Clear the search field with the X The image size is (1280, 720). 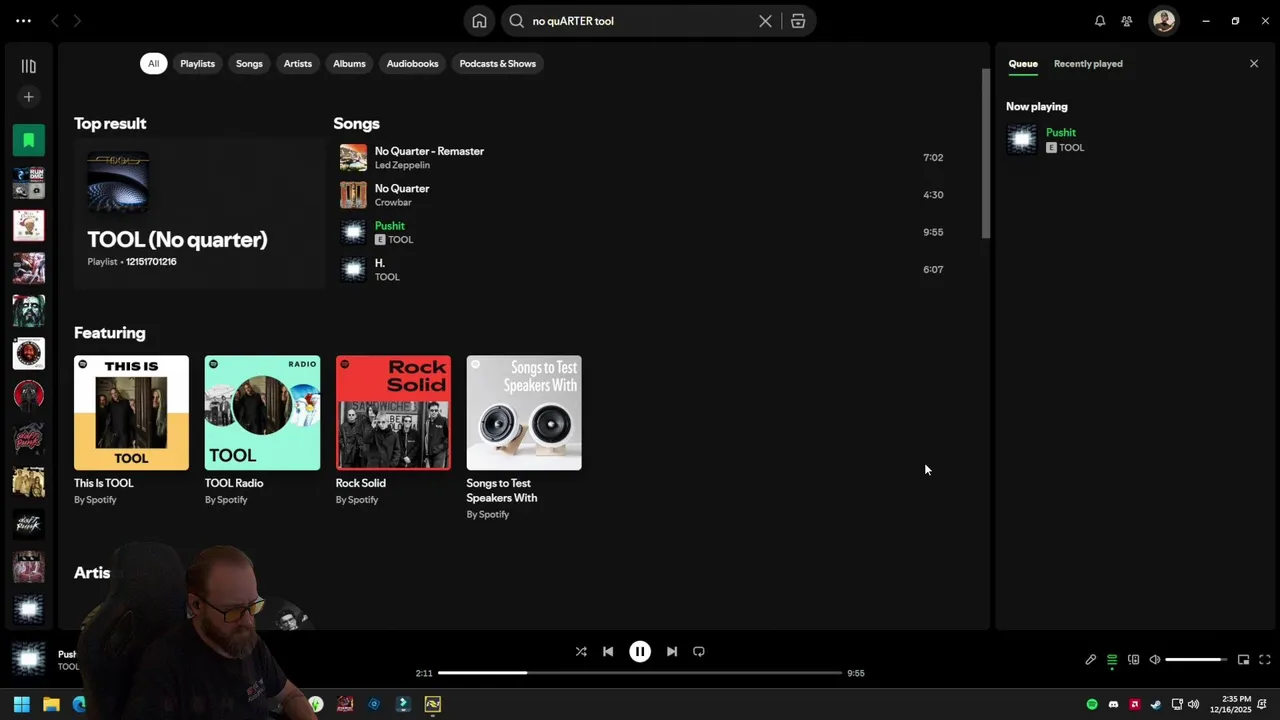(x=765, y=21)
